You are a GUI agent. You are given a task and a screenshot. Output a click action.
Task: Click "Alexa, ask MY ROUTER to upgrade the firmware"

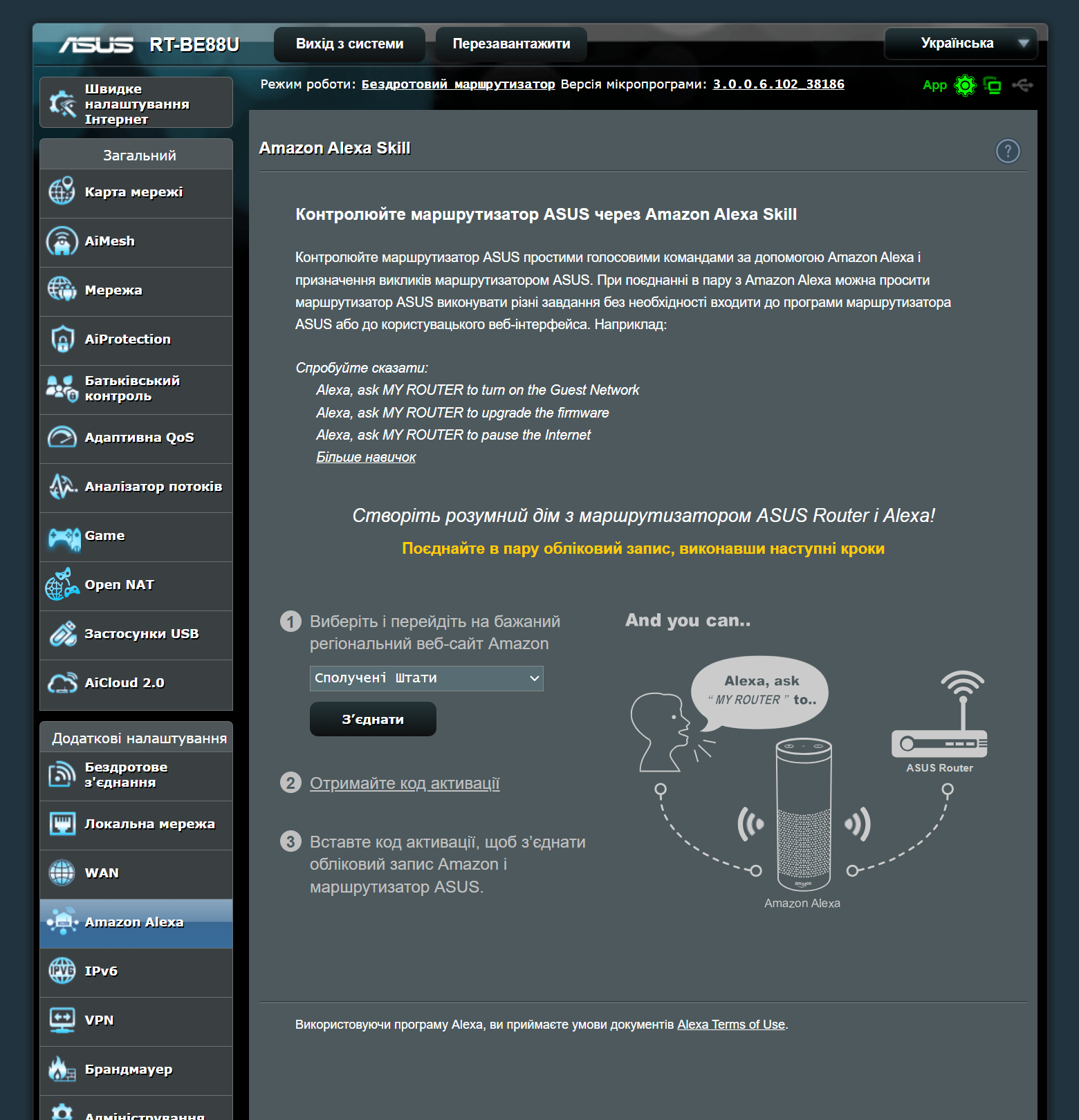click(x=463, y=413)
